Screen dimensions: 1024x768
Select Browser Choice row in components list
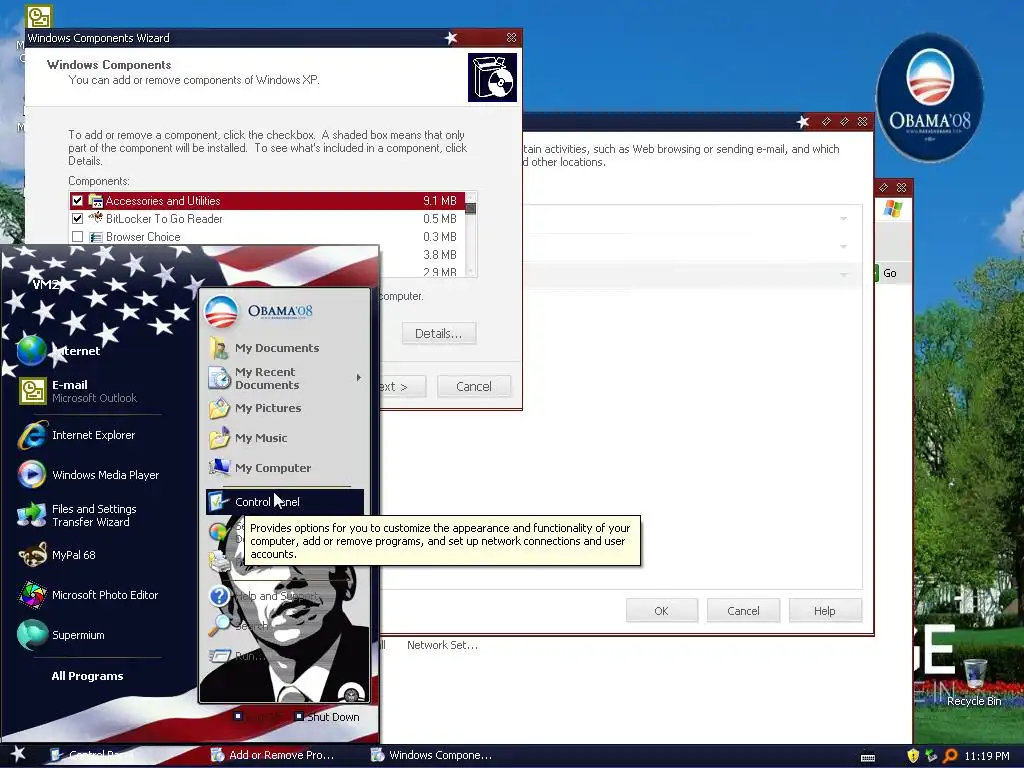click(266, 236)
